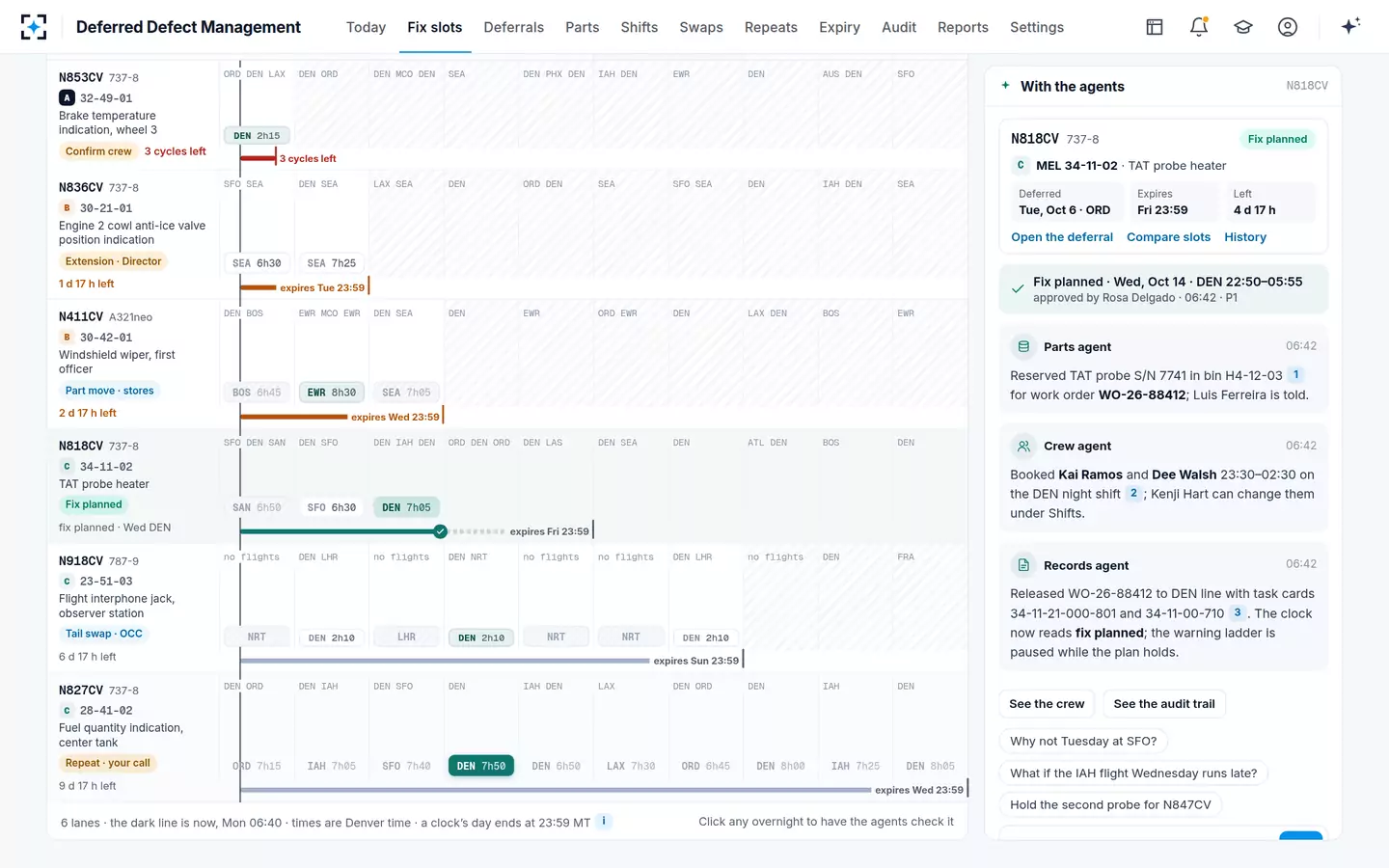Switch to the Today tab
The image size is (1389, 868).
coord(366,27)
